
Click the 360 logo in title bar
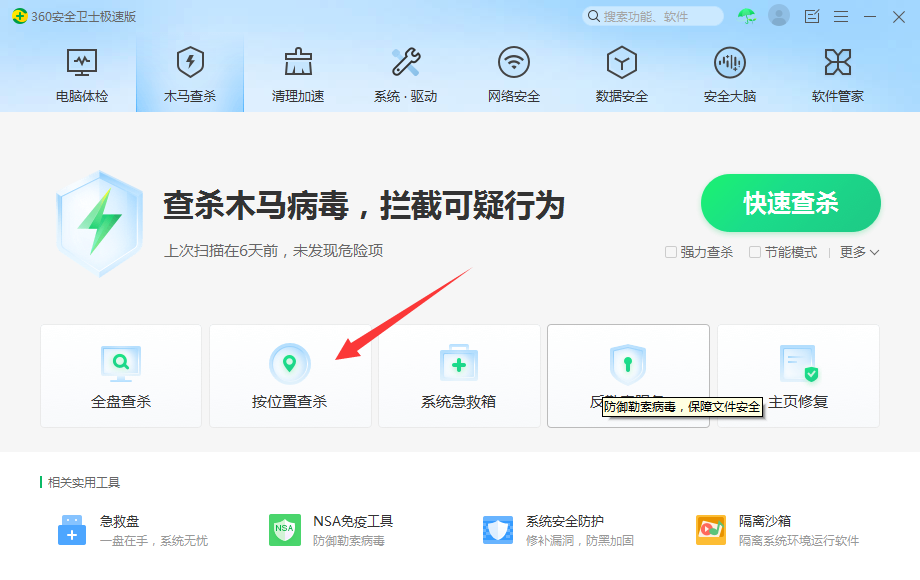coord(20,16)
